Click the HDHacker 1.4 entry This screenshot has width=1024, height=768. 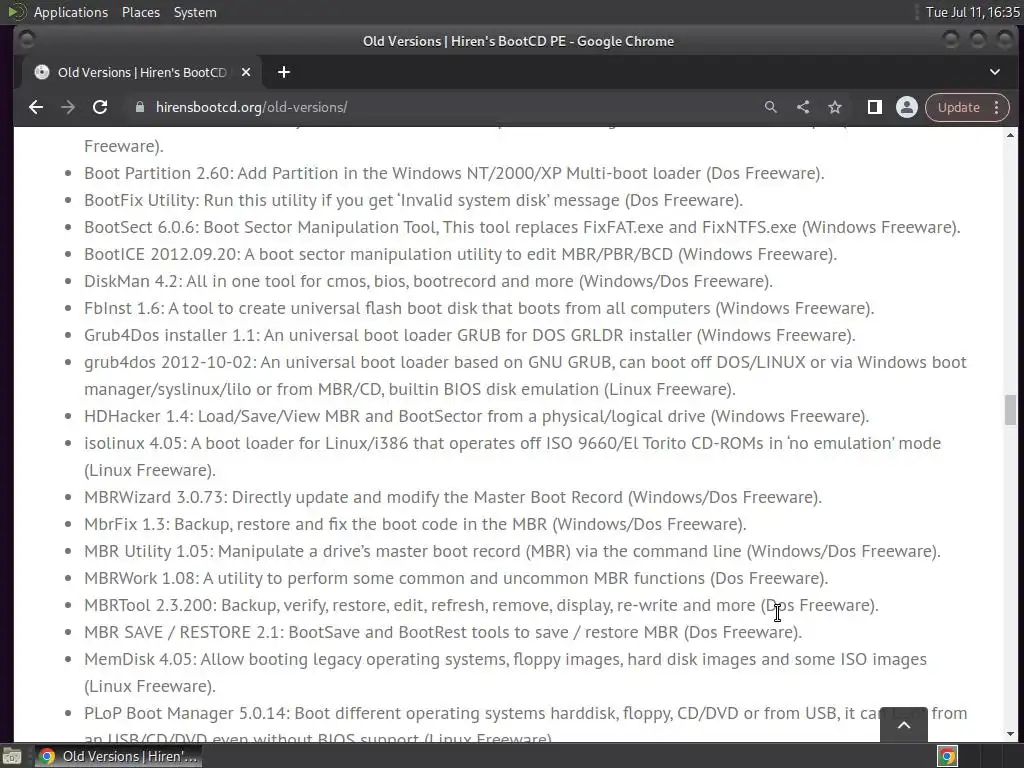tap(476, 416)
